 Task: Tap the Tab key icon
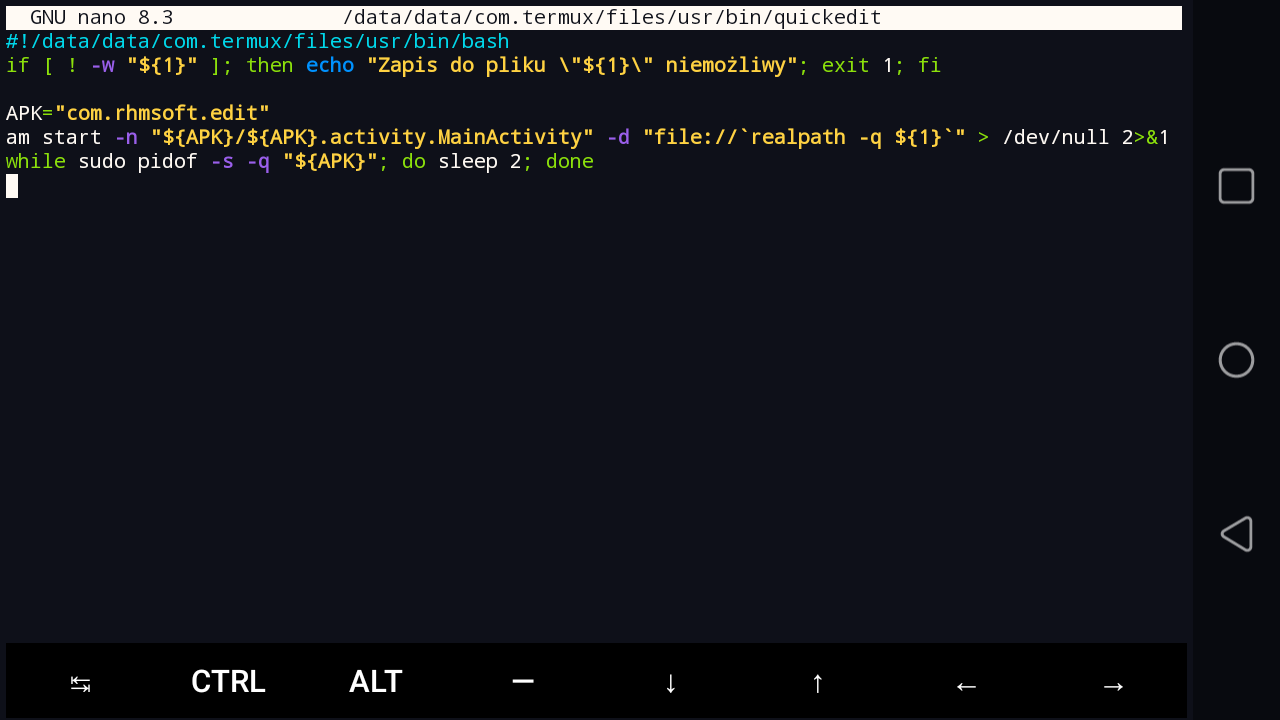(80, 683)
